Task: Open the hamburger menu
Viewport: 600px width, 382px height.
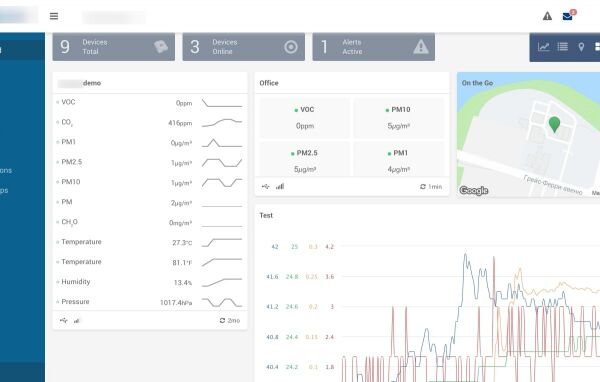Action: (54, 16)
